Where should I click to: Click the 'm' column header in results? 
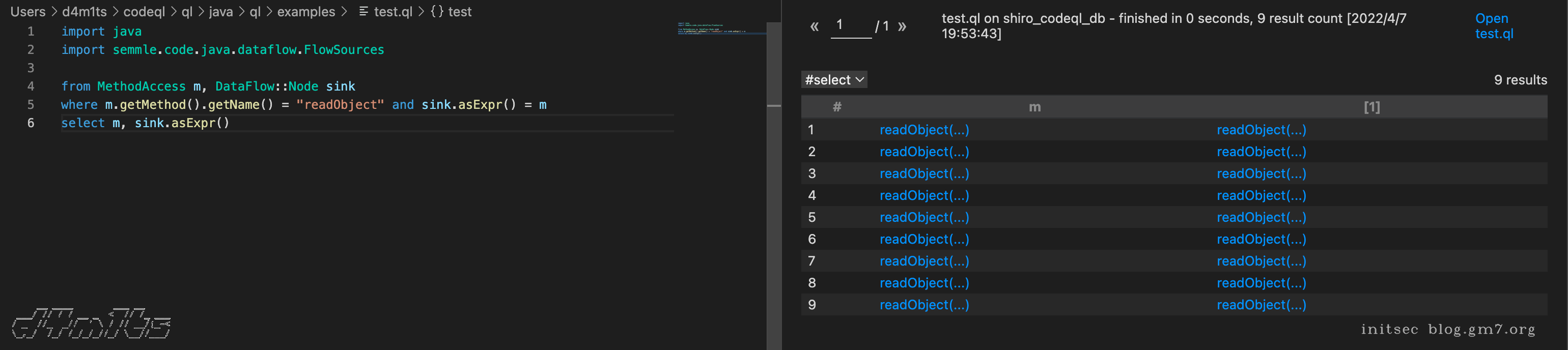click(1034, 107)
